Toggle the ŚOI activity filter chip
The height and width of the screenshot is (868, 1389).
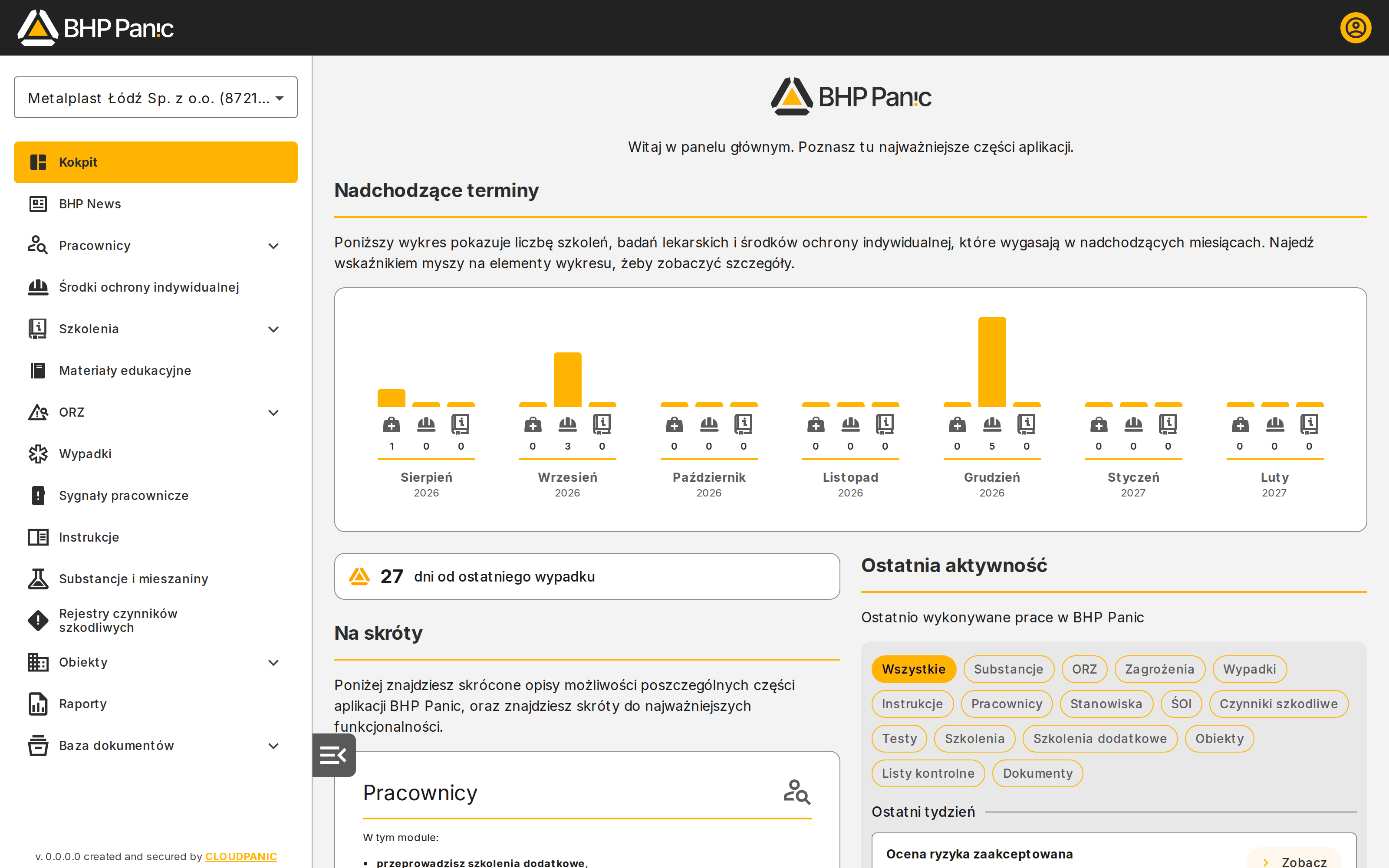click(x=1181, y=704)
